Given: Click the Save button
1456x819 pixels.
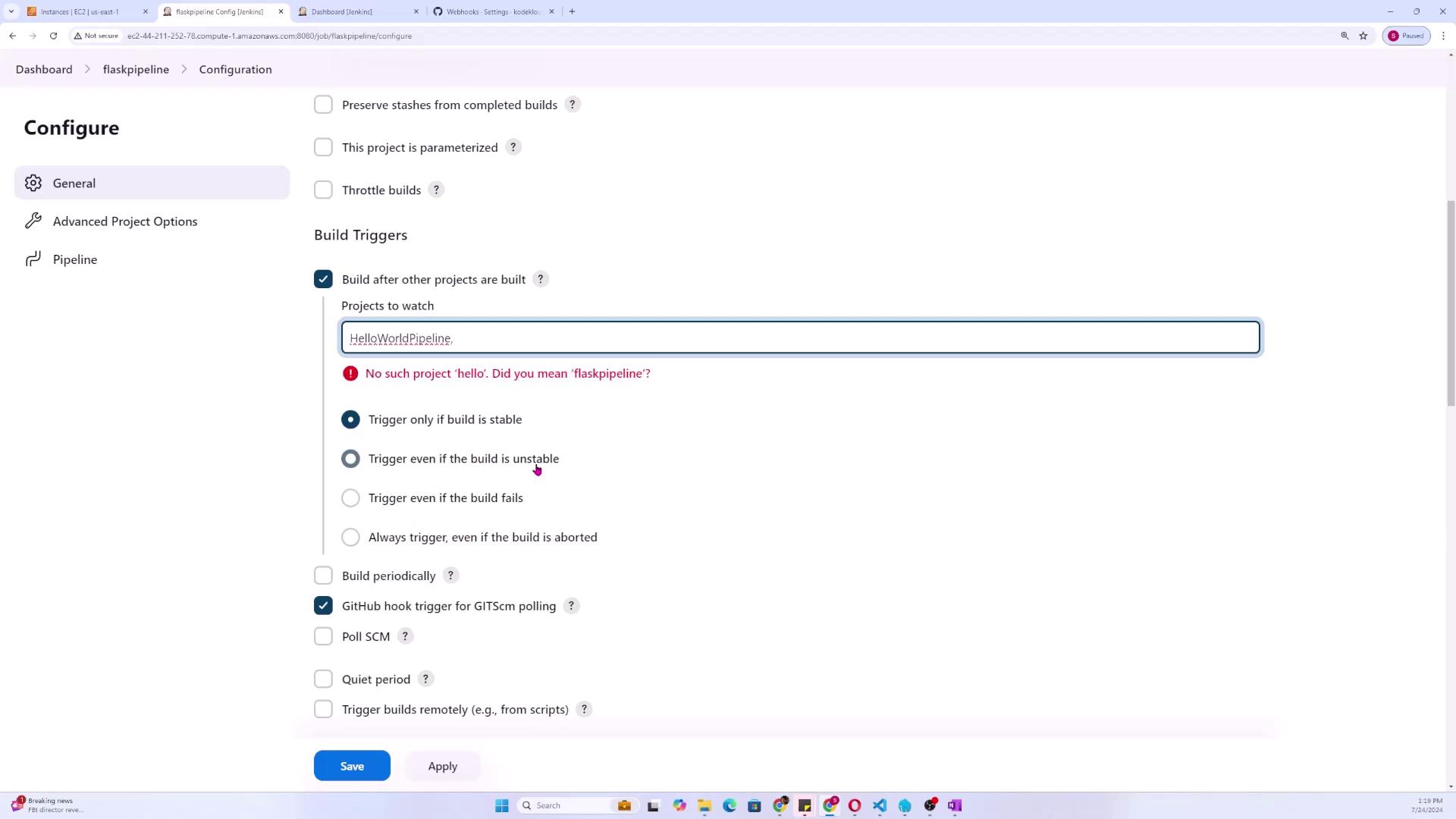Looking at the screenshot, I should (352, 766).
